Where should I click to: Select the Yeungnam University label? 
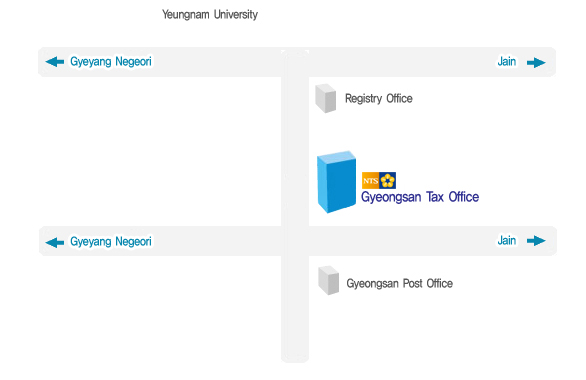point(210,15)
